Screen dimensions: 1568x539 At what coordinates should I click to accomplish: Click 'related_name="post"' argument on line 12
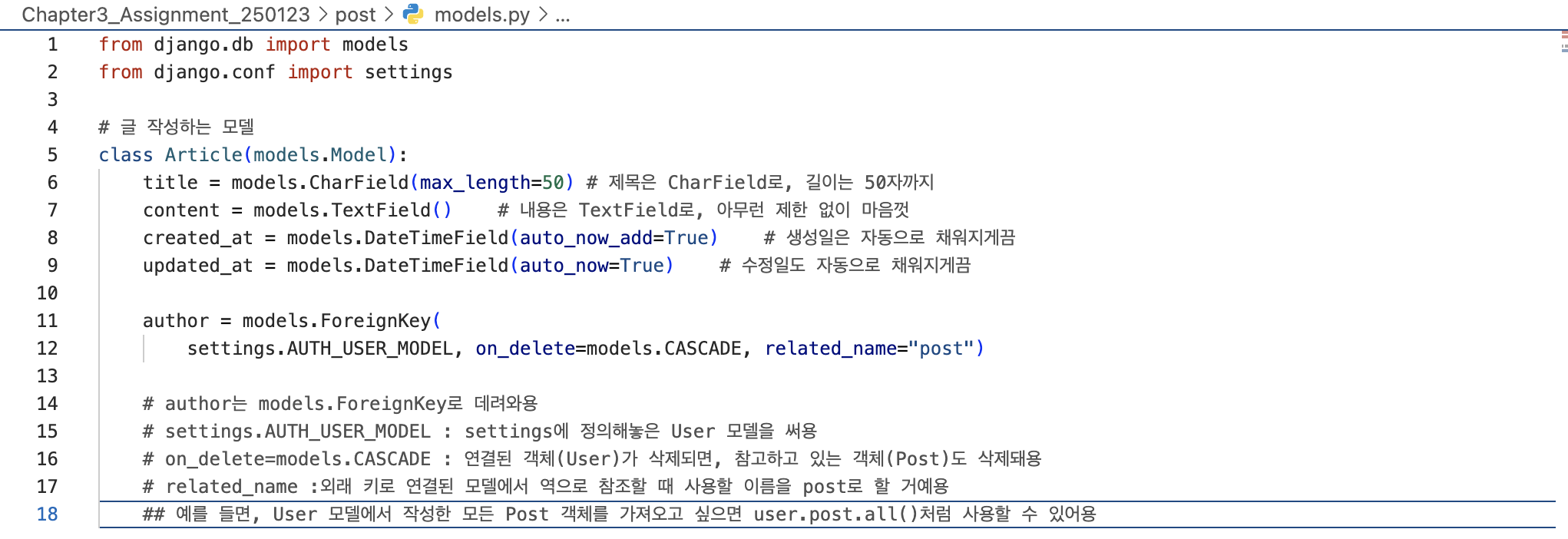click(869, 349)
